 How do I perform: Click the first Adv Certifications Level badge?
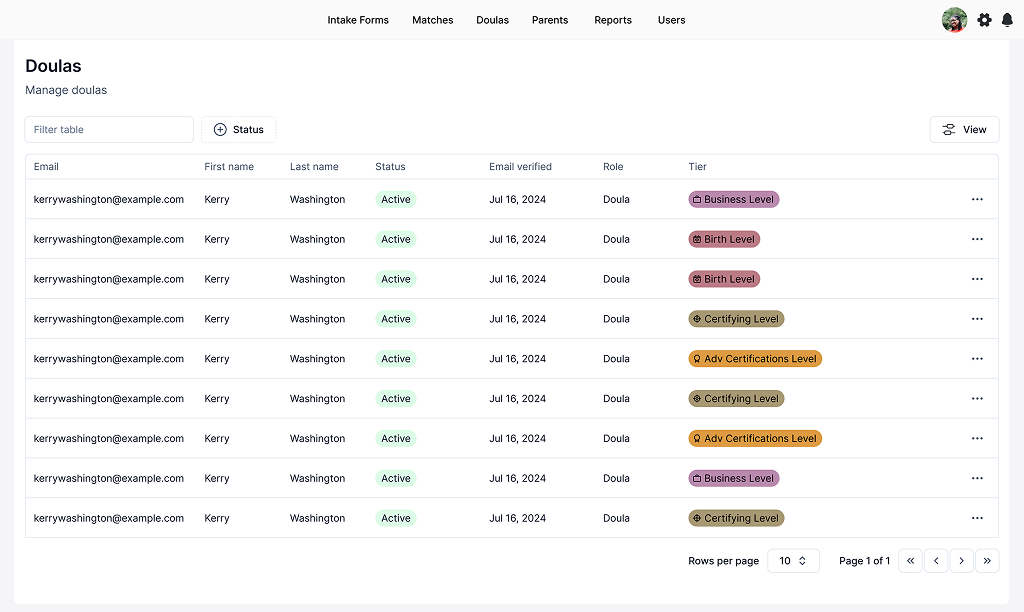pyautogui.click(x=755, y=359)
